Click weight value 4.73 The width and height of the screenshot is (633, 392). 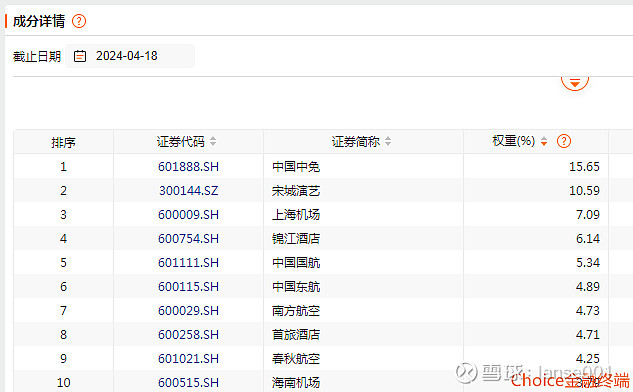588,310
